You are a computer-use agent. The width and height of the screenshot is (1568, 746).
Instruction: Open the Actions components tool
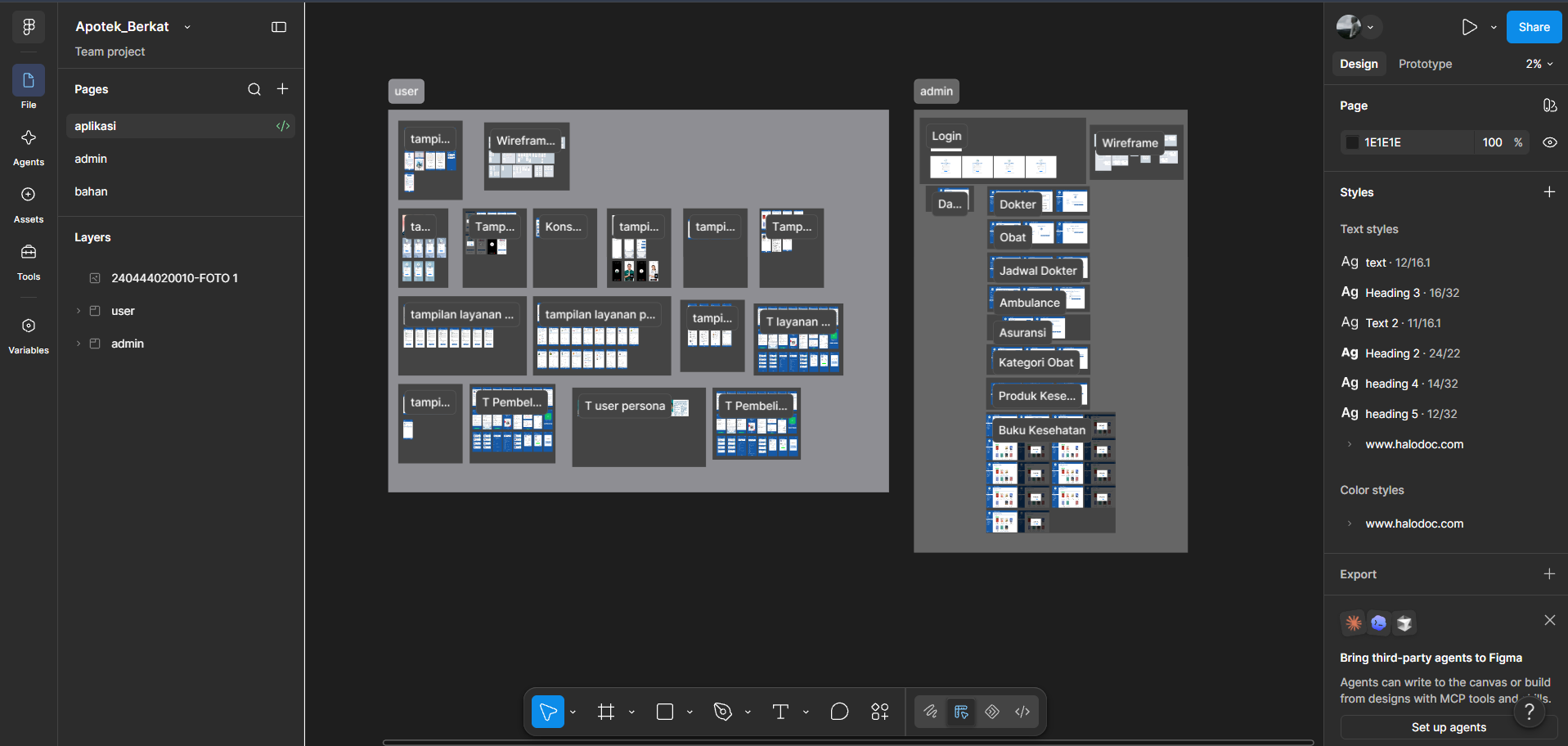click(x=880, y=712)
